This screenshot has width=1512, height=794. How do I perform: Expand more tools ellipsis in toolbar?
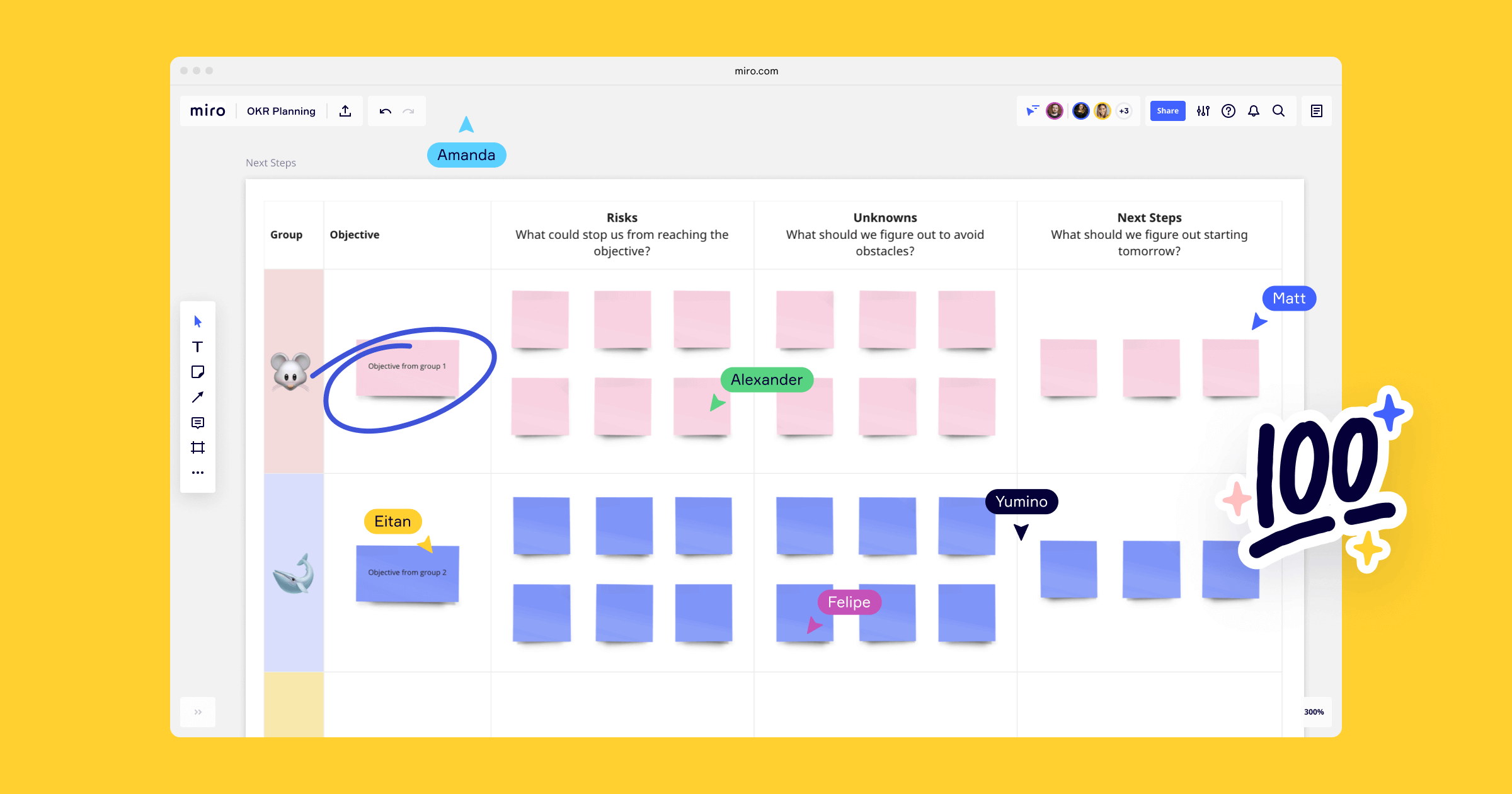pyautogui.click(x=198, y=473)
